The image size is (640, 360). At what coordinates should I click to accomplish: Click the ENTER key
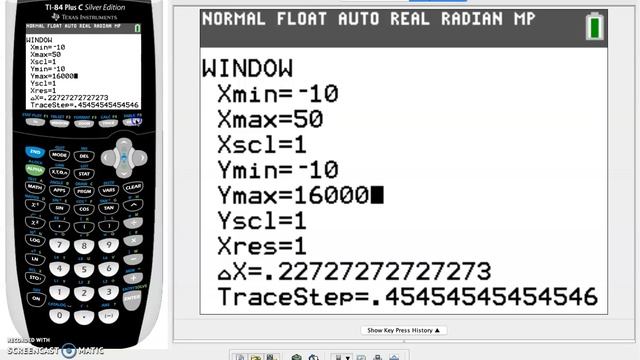(x=132, y=299)
